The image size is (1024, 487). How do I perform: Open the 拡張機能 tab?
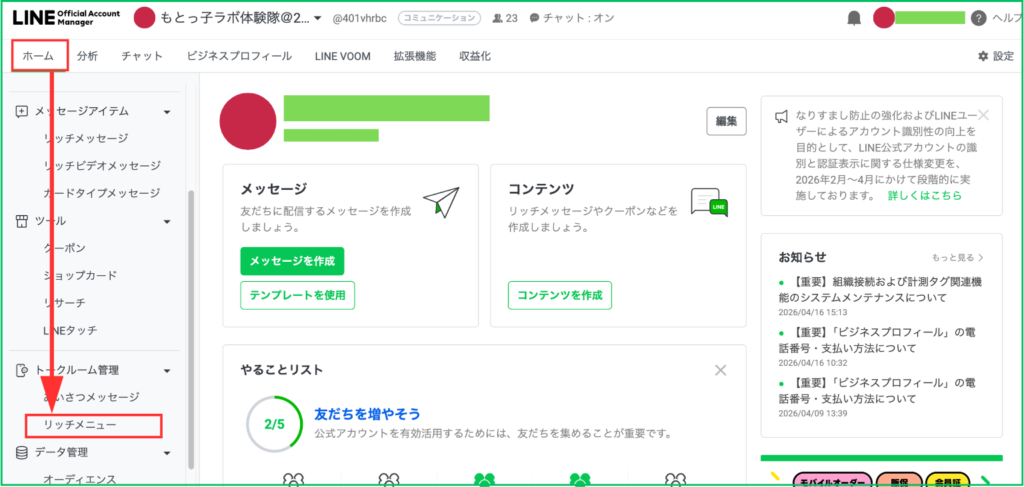pyautogui.click(x=414, y=56)
